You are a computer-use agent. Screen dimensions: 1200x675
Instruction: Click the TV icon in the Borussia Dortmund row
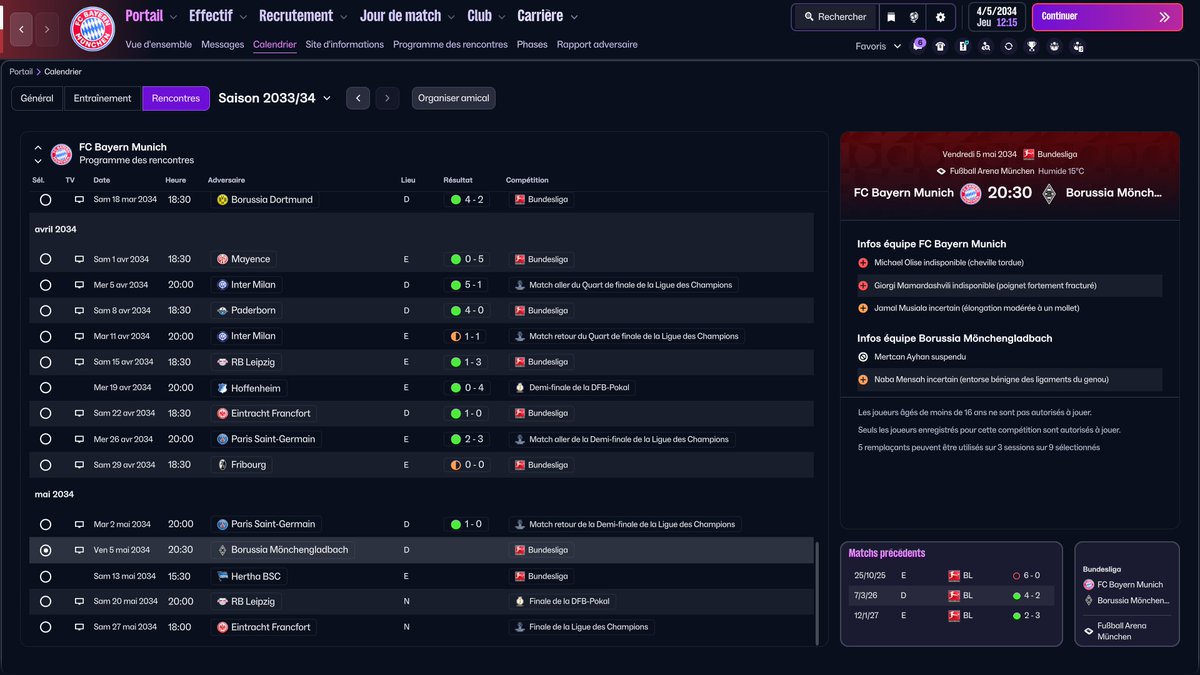(79, 200)
